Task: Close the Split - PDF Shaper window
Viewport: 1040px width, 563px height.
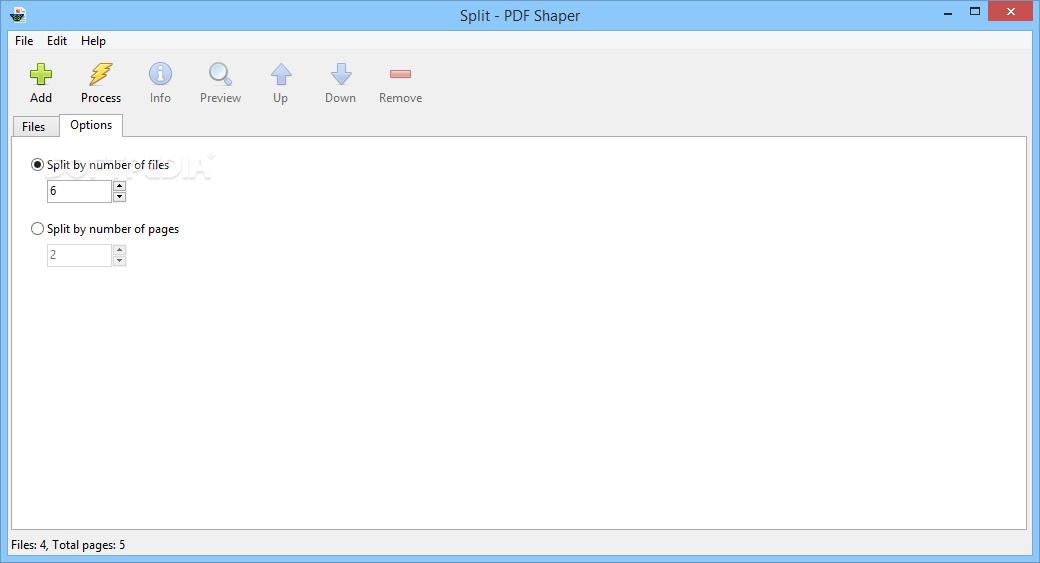Action: tap(1010, 11)
